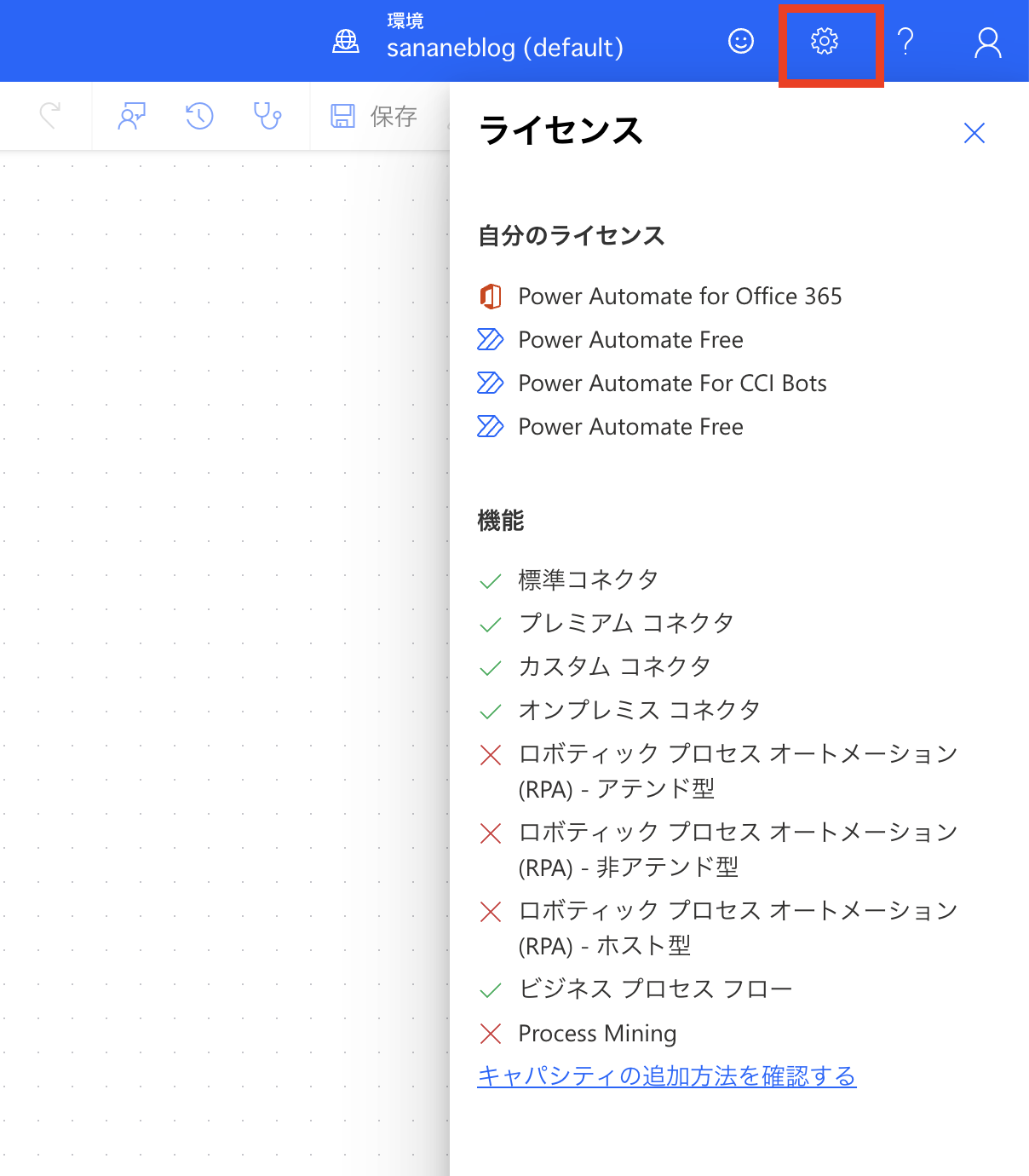
Task: Click the カスタム コネクタ feature row
Action: 614,667
